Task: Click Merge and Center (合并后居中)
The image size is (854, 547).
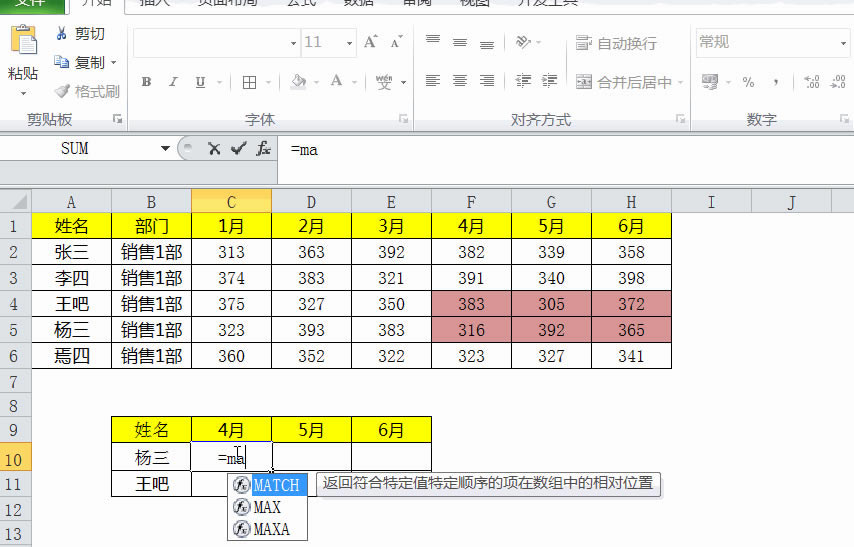Action: click(x=624, y=82)
